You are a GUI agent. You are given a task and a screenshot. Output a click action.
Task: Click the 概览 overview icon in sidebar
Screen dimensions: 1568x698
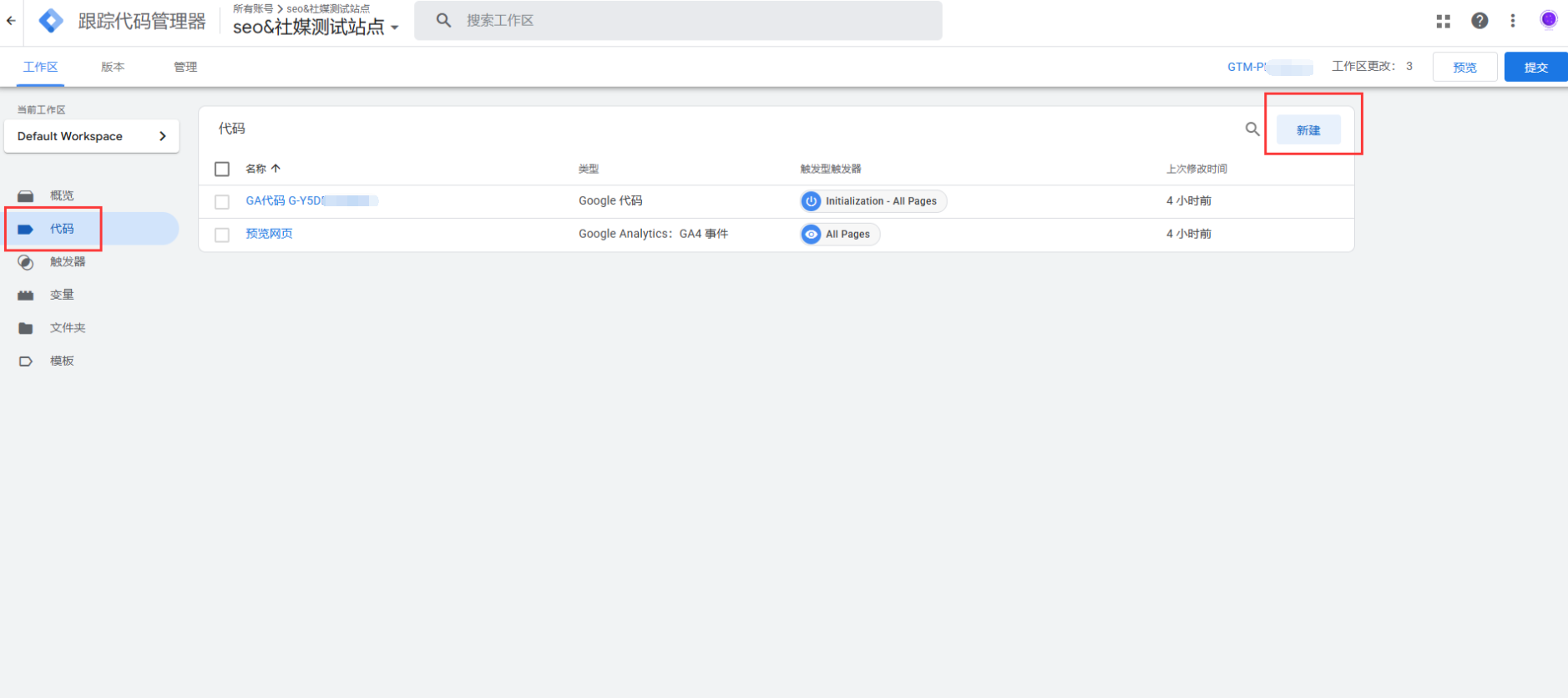pos(26,196)
